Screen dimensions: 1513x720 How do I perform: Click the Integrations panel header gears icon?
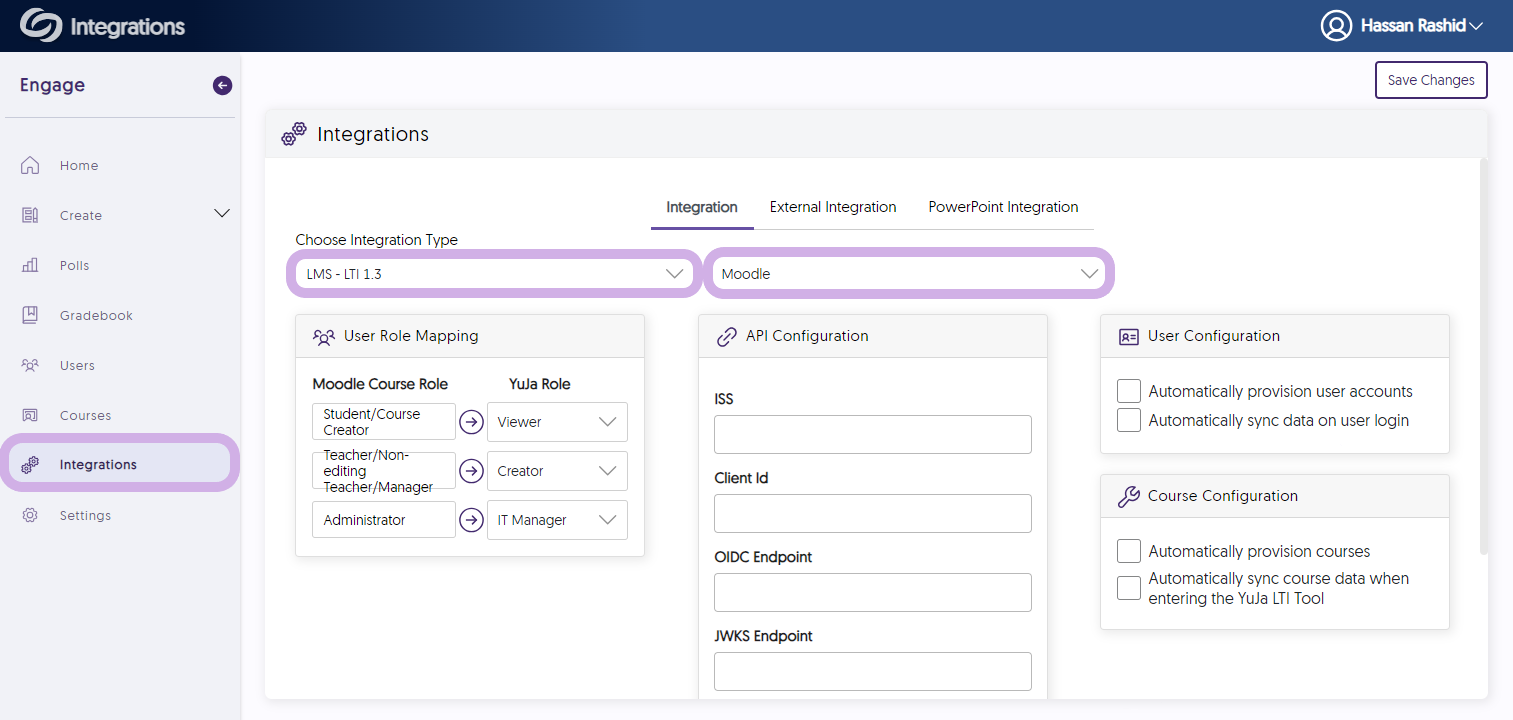[293, 134]
